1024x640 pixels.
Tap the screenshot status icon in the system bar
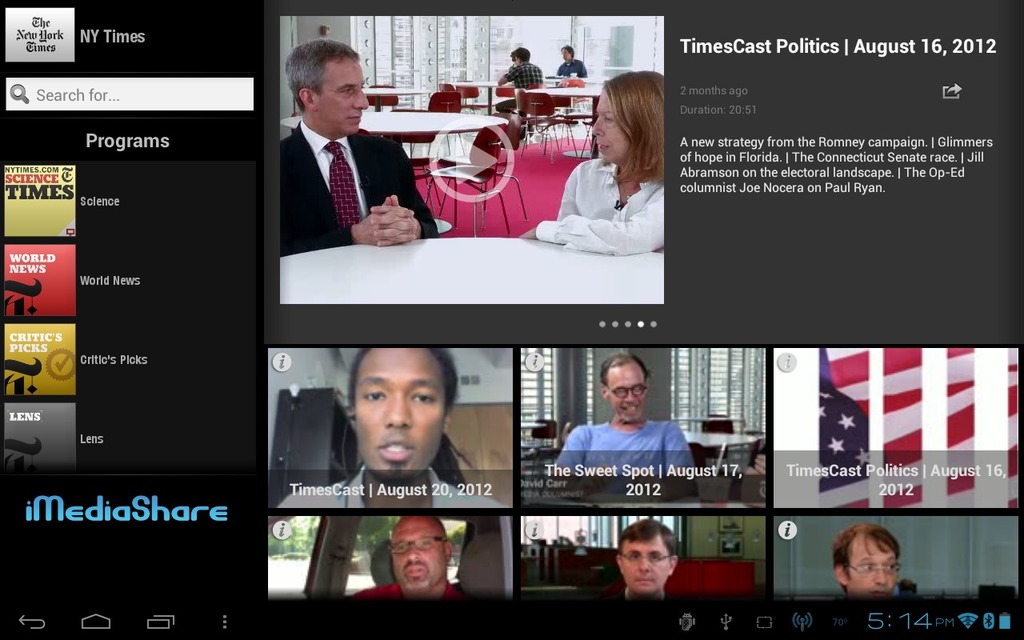764,622
